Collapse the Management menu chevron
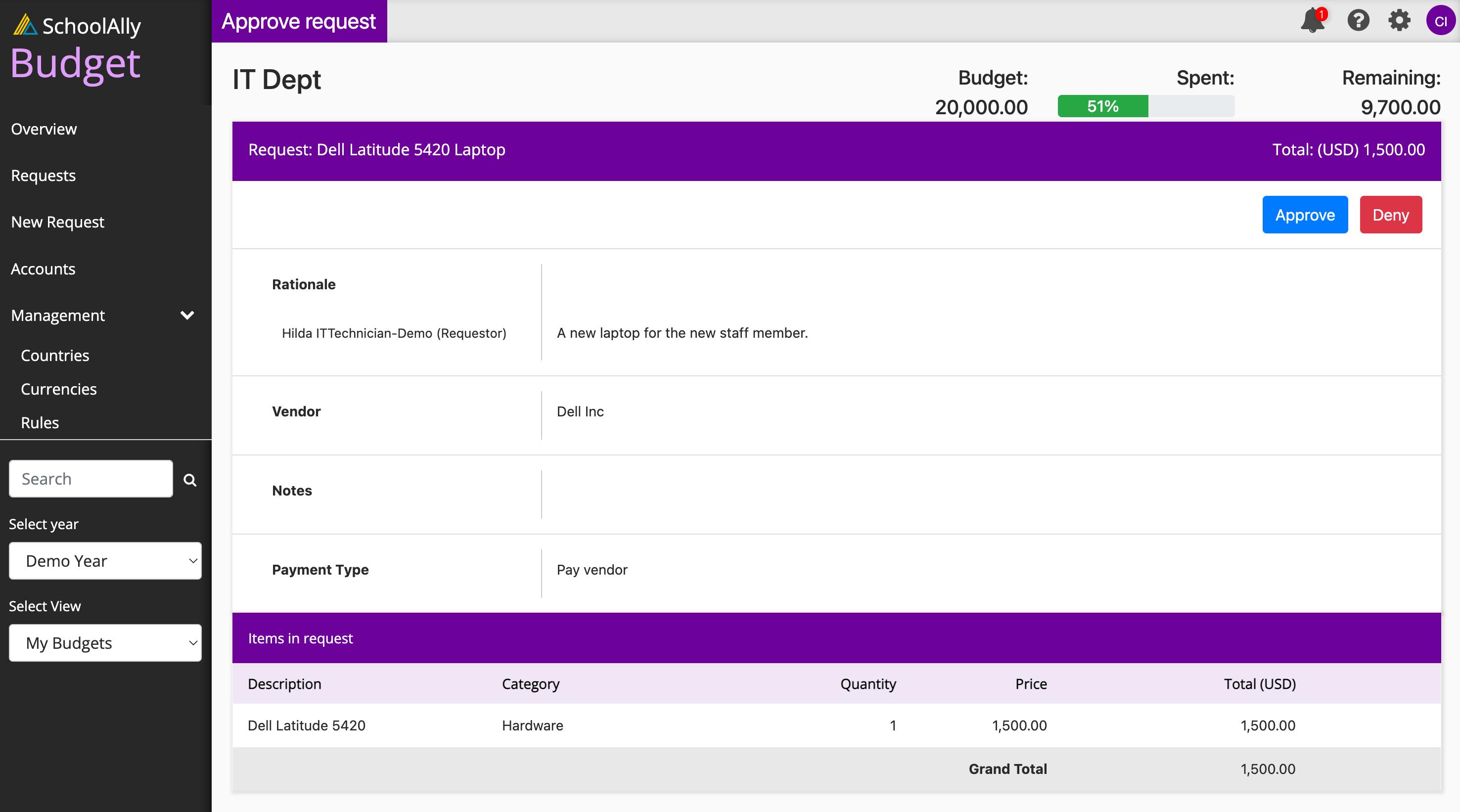 pyautogui.click(x=187, y=315)
